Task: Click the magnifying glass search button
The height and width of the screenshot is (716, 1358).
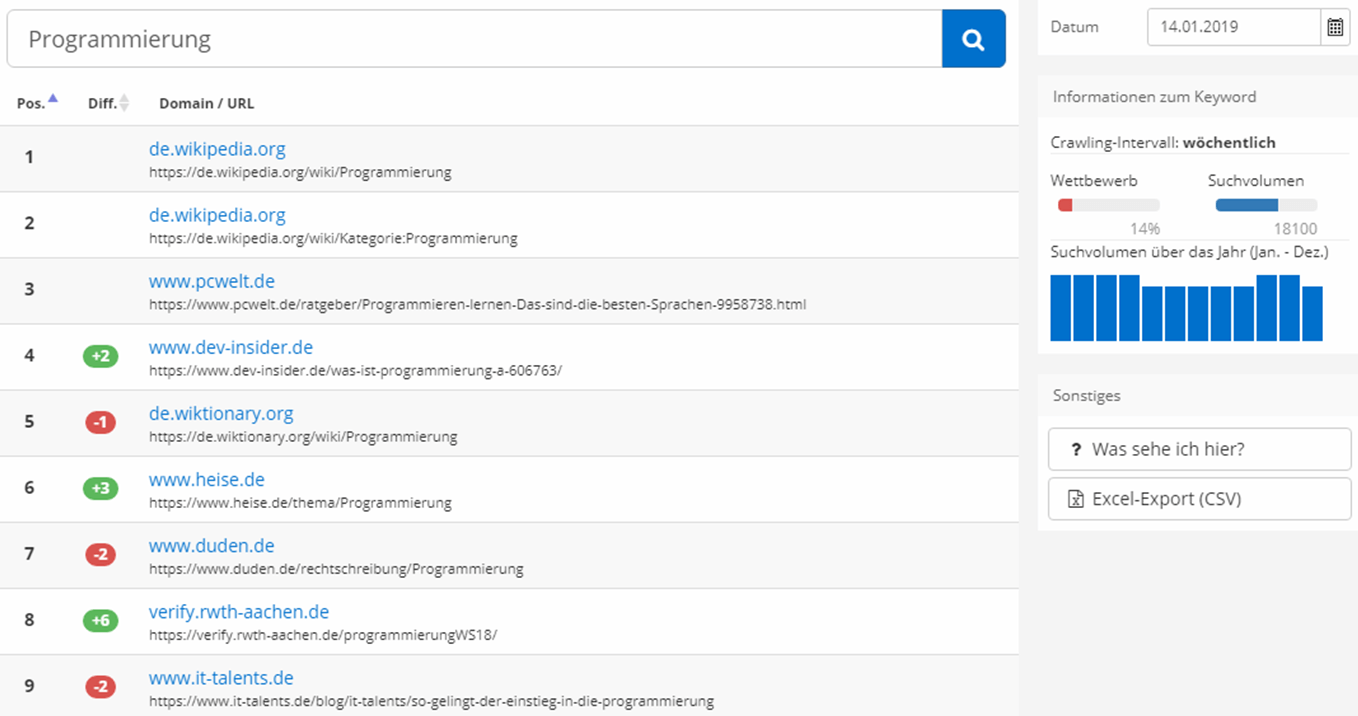Action: click(973, 39)
